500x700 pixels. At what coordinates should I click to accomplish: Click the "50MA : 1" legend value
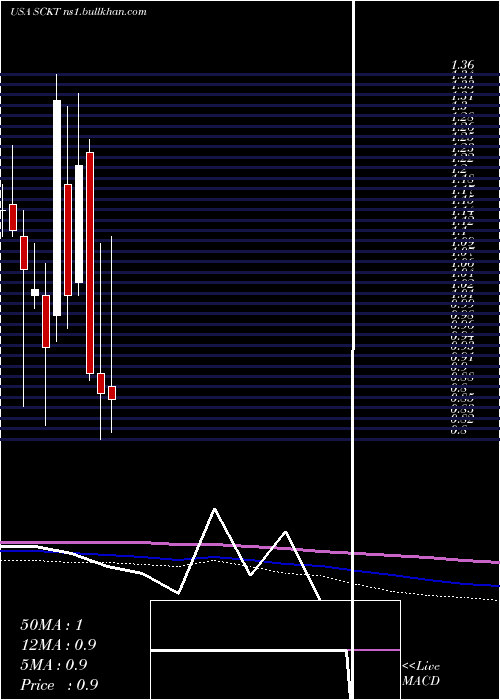51,625
